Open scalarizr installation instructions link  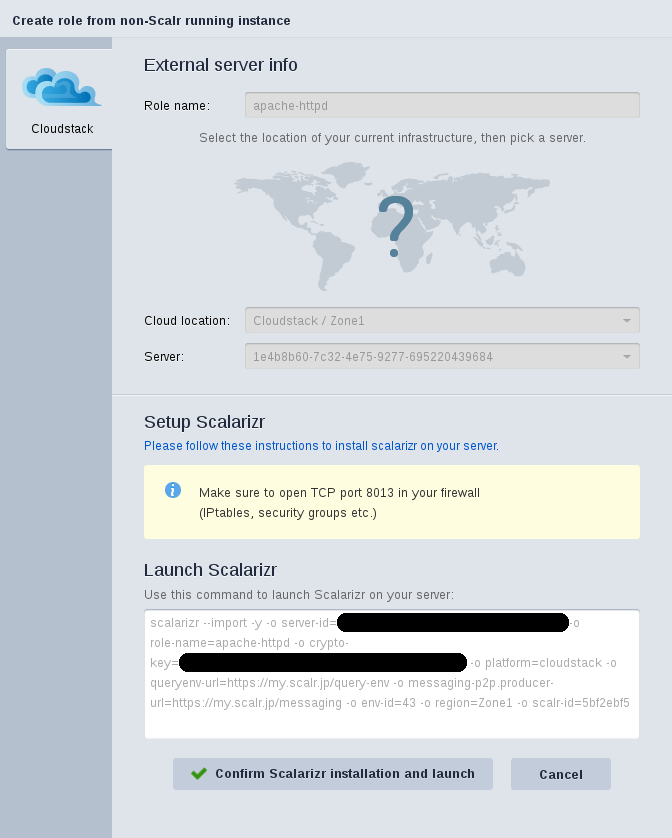coord(321,446)
